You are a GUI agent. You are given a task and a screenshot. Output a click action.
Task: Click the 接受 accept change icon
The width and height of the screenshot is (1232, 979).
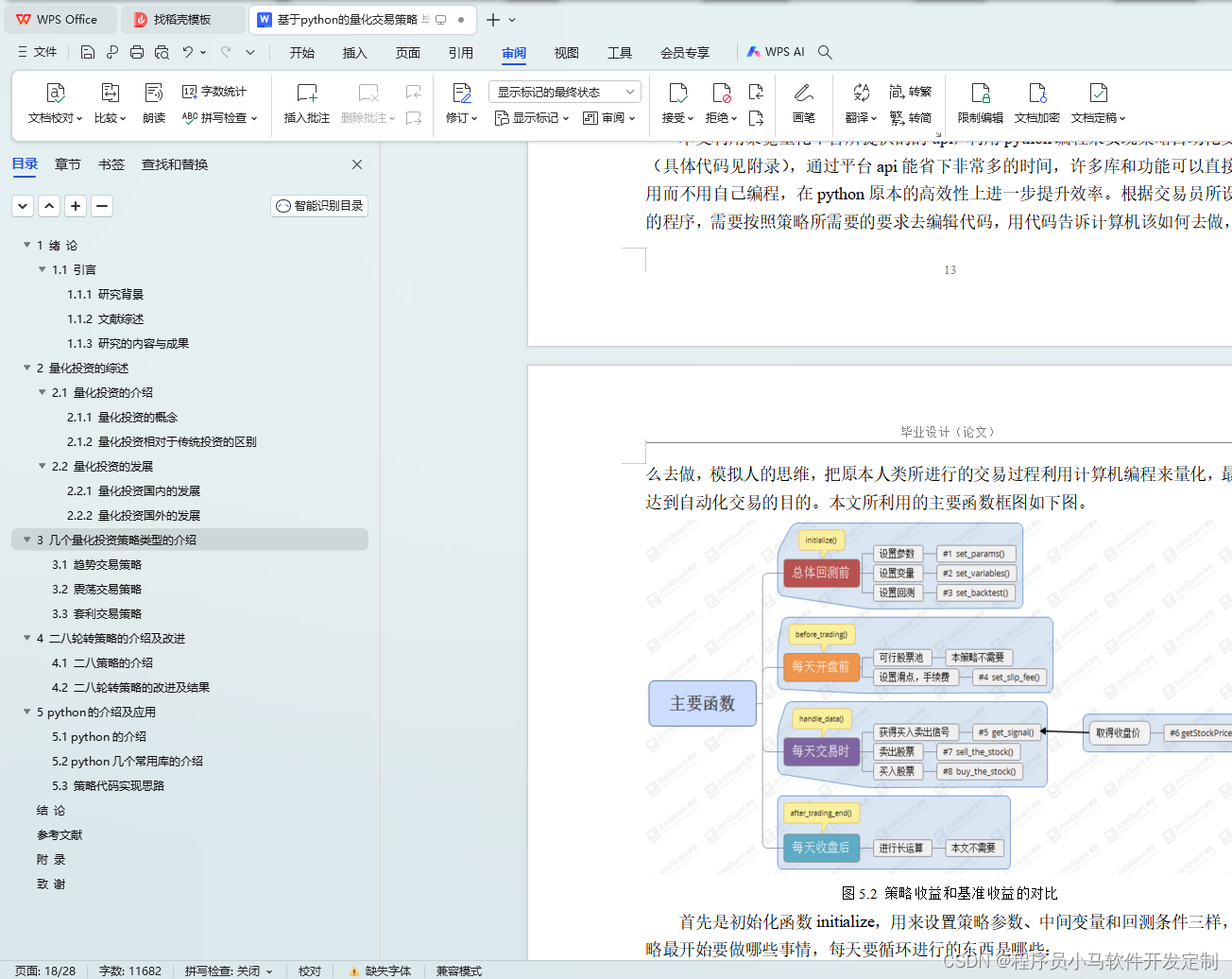click(x=677, y=93)
